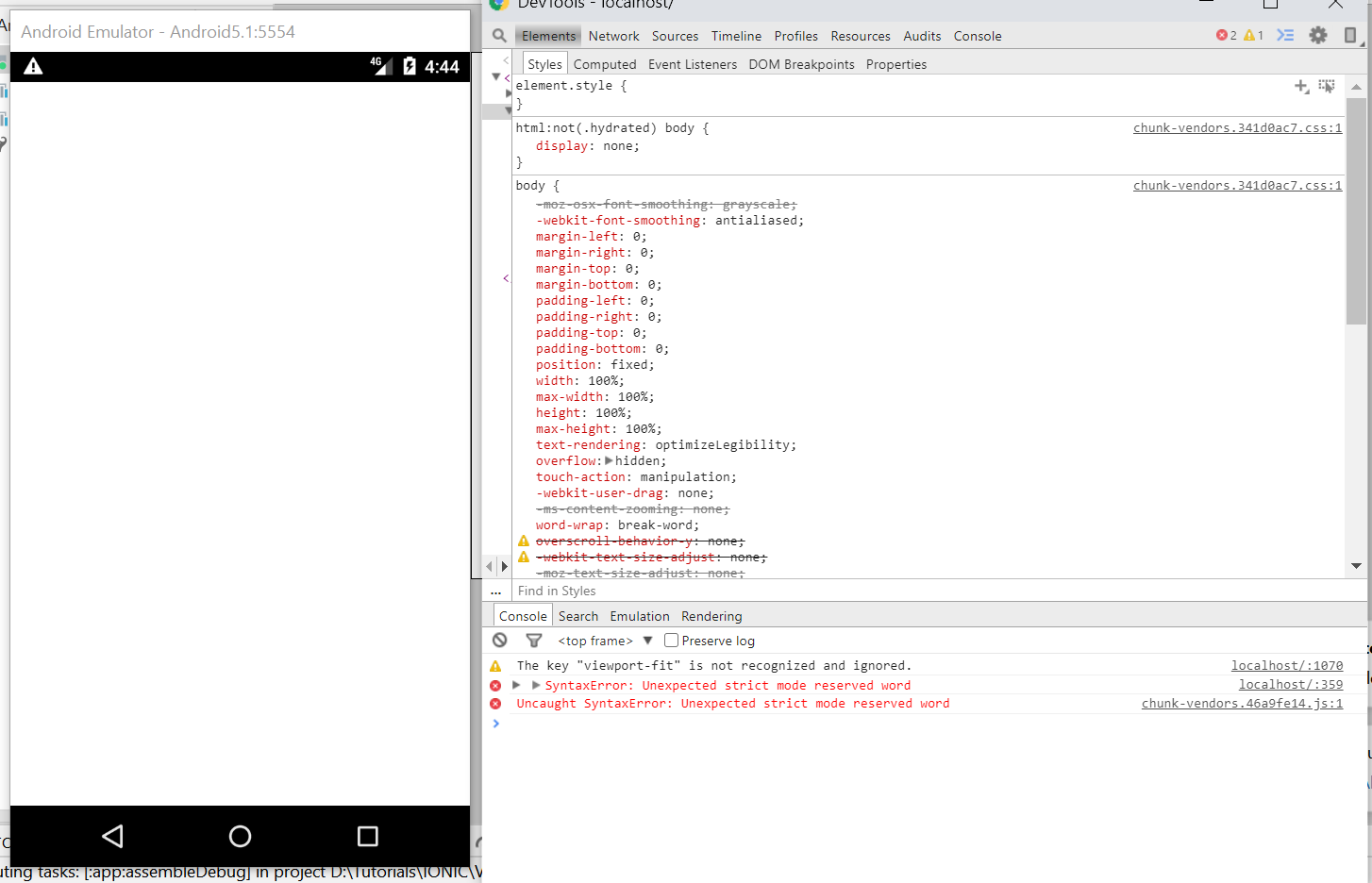Click display: none declaration
The width and height of the screenshot is (1372, 883).
pos(588,146)
